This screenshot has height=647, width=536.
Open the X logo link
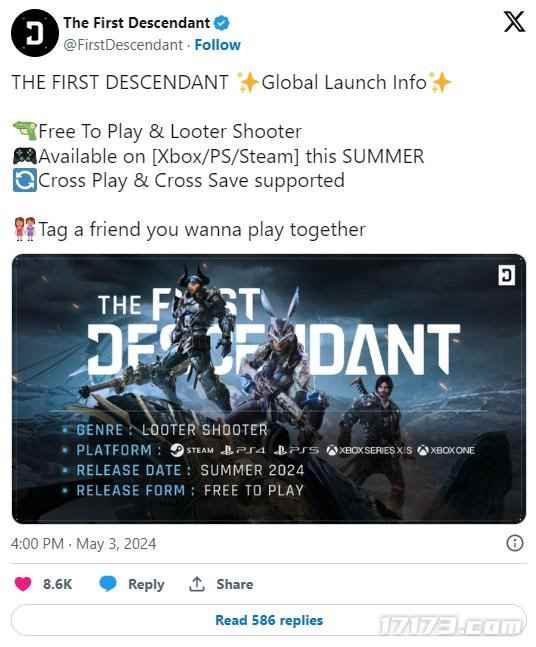514,22
